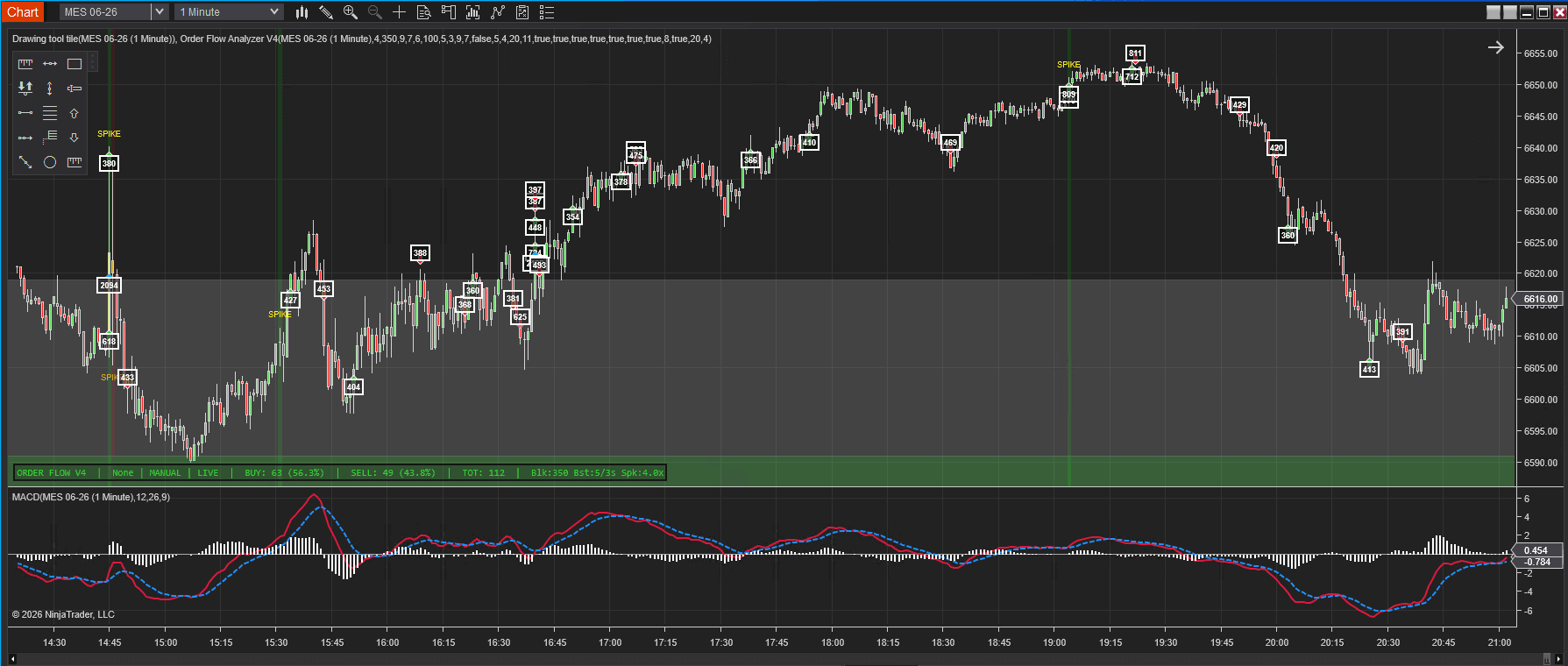Select the ray drawing tool
Image resolution: width=1568 pixels, height=666 pixels.
tap(25, 138)
